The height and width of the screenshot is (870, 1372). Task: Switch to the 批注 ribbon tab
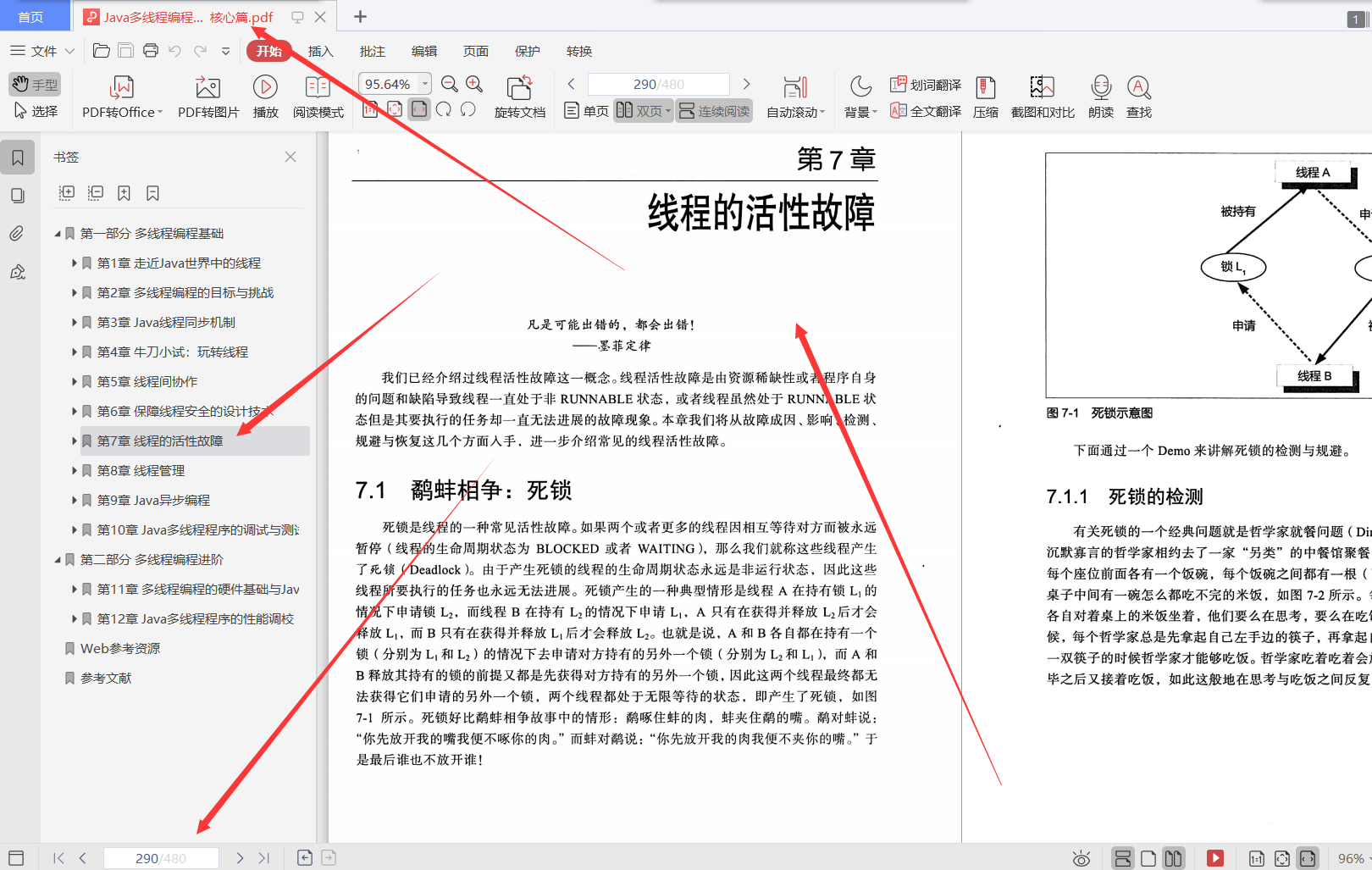[x=372, y=51]
